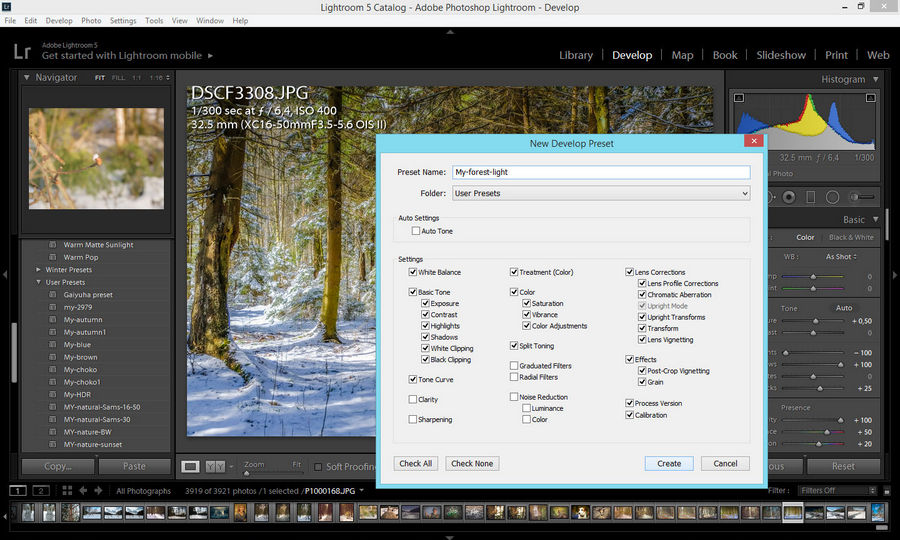This screenshot has height=540, width=900.
Task: Hide the top module panel arrow
Action: pyautogui.click(x=450, y=32)
